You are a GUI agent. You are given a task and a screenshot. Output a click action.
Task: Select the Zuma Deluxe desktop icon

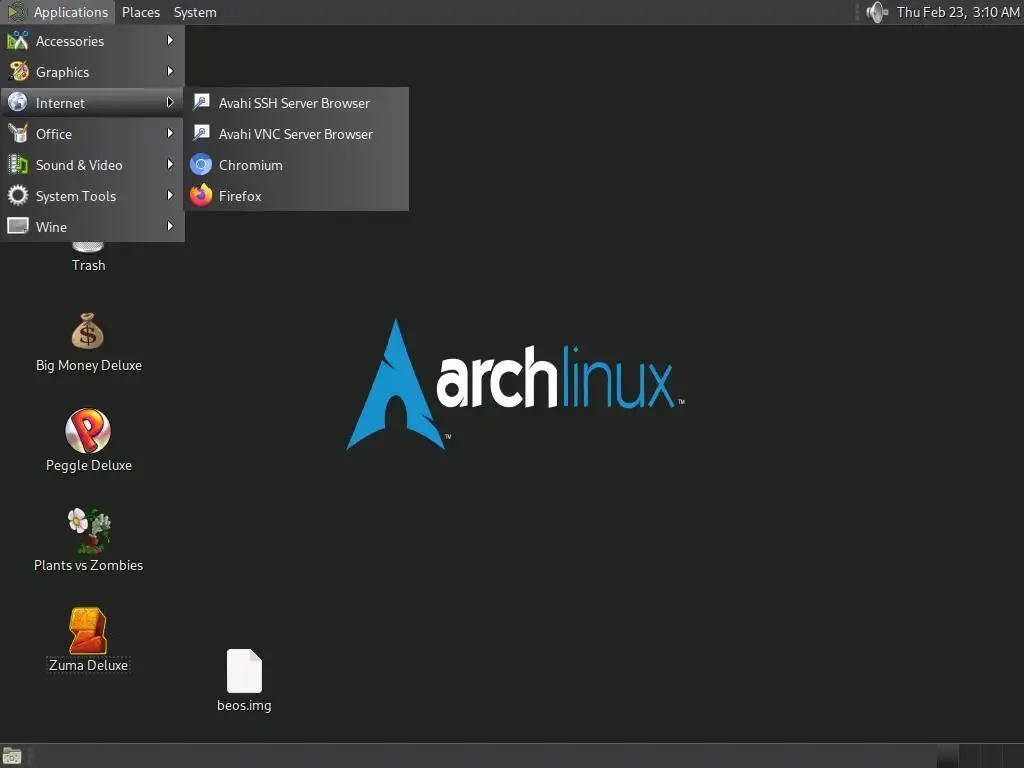[x=88, y=630]
